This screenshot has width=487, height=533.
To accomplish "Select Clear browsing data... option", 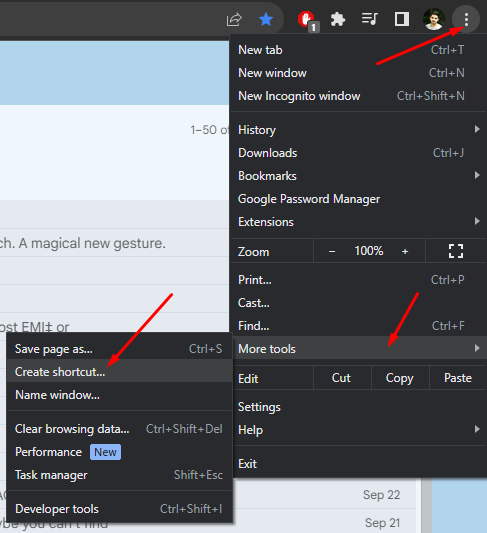I will coord(119,429).
